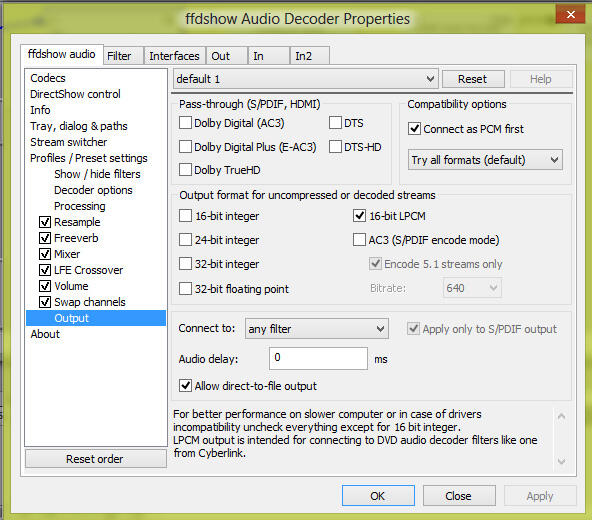Viewport: 592px width, 520px height.
Task: Uncheck the Volume filter
Action: pos(45,286)
